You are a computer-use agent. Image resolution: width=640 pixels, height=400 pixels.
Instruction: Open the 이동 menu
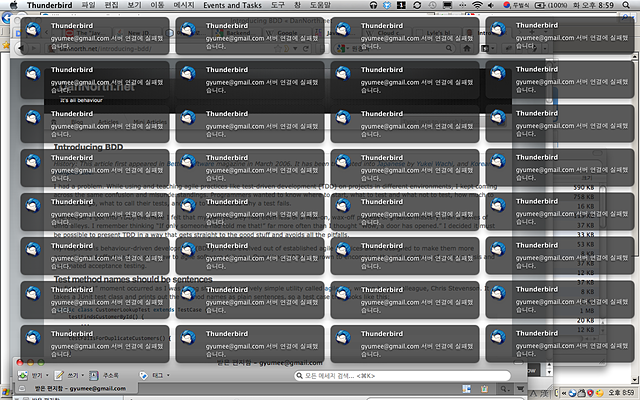tap(157, 5)
